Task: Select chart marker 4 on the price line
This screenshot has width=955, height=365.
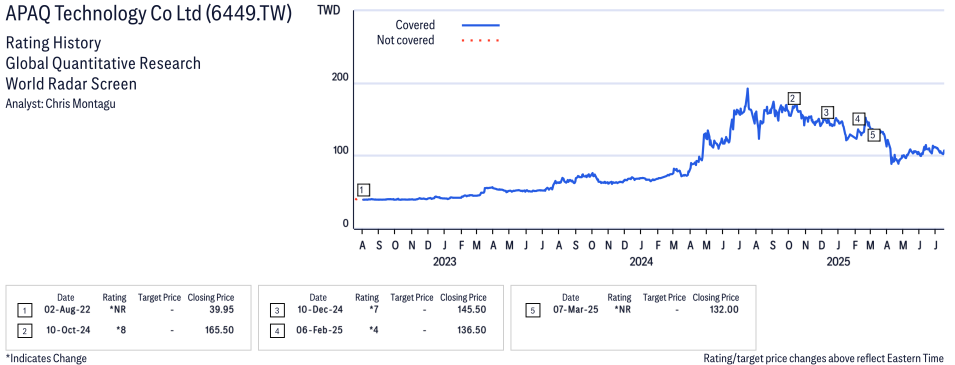Action: tap(858, 119)
